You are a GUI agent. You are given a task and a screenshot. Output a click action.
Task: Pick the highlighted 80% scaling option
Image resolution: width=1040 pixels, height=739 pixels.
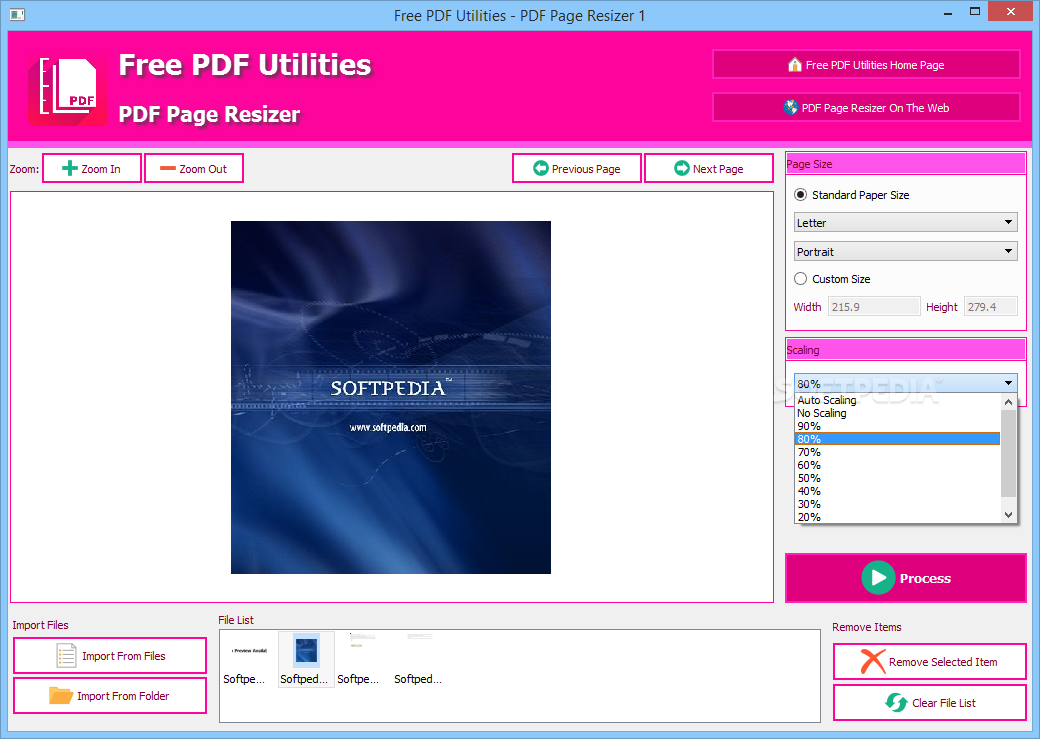pos(897,438)
